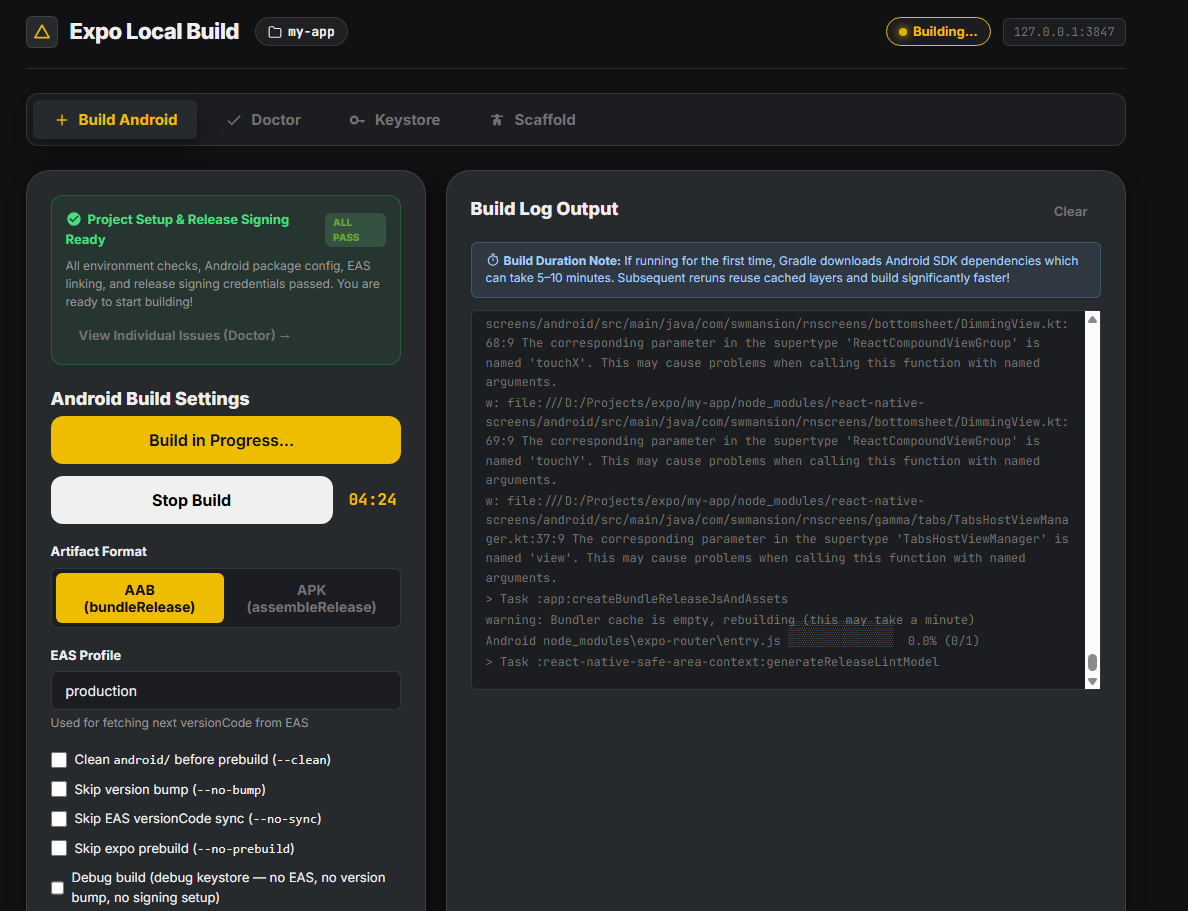Stop the running build
This screenshot has height=911, width=1188.
coord(192,500)
